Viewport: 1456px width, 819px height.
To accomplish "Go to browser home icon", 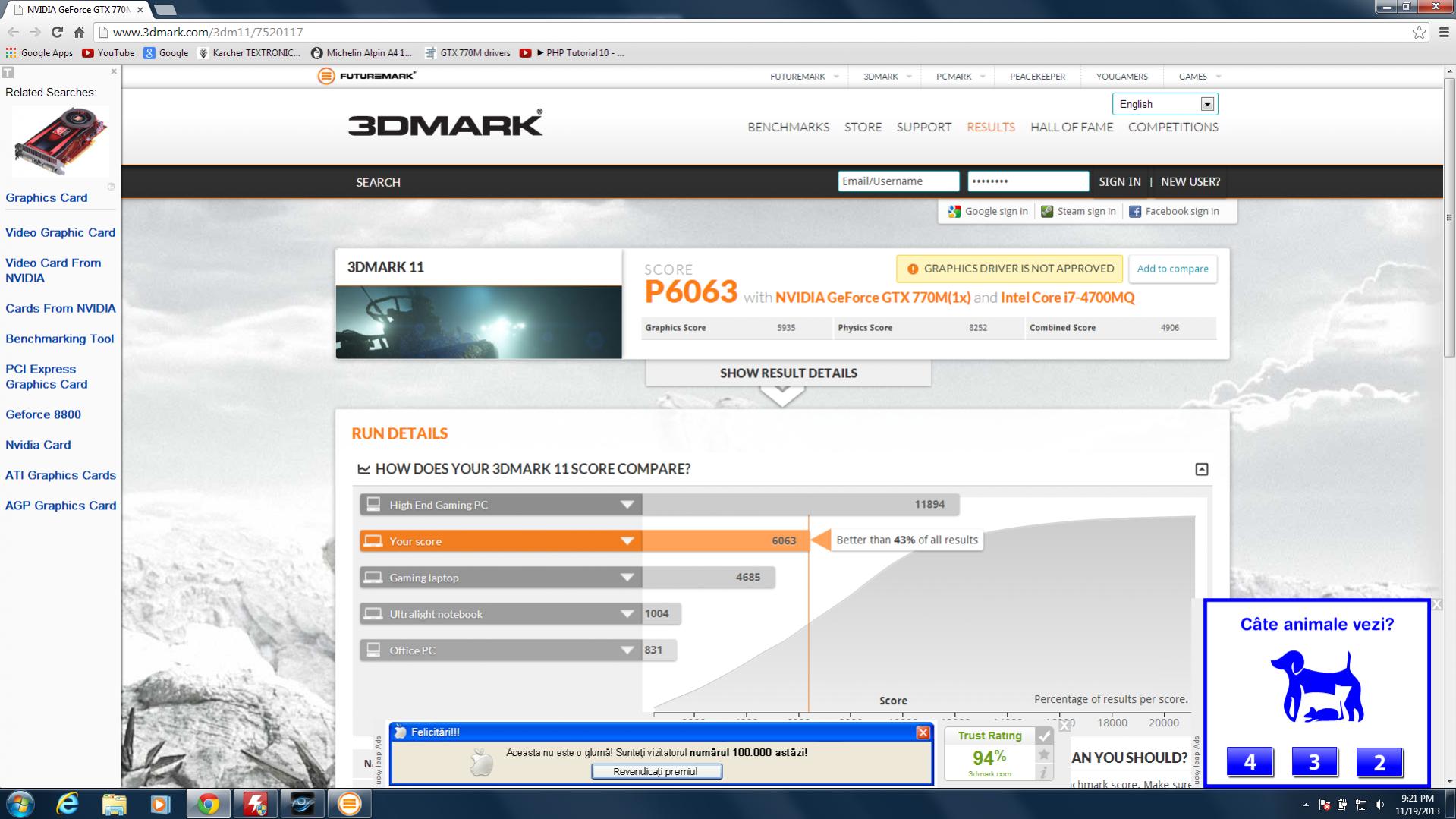I will coord(79,32).
